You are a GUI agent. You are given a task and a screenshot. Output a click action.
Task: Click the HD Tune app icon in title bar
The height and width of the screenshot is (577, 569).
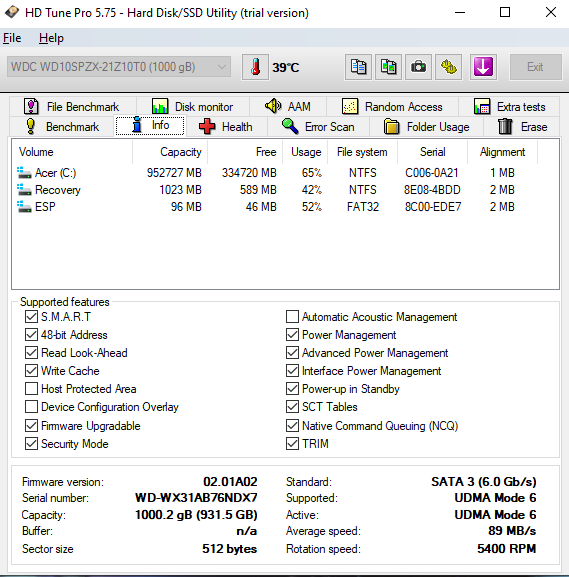click(12, 13)
